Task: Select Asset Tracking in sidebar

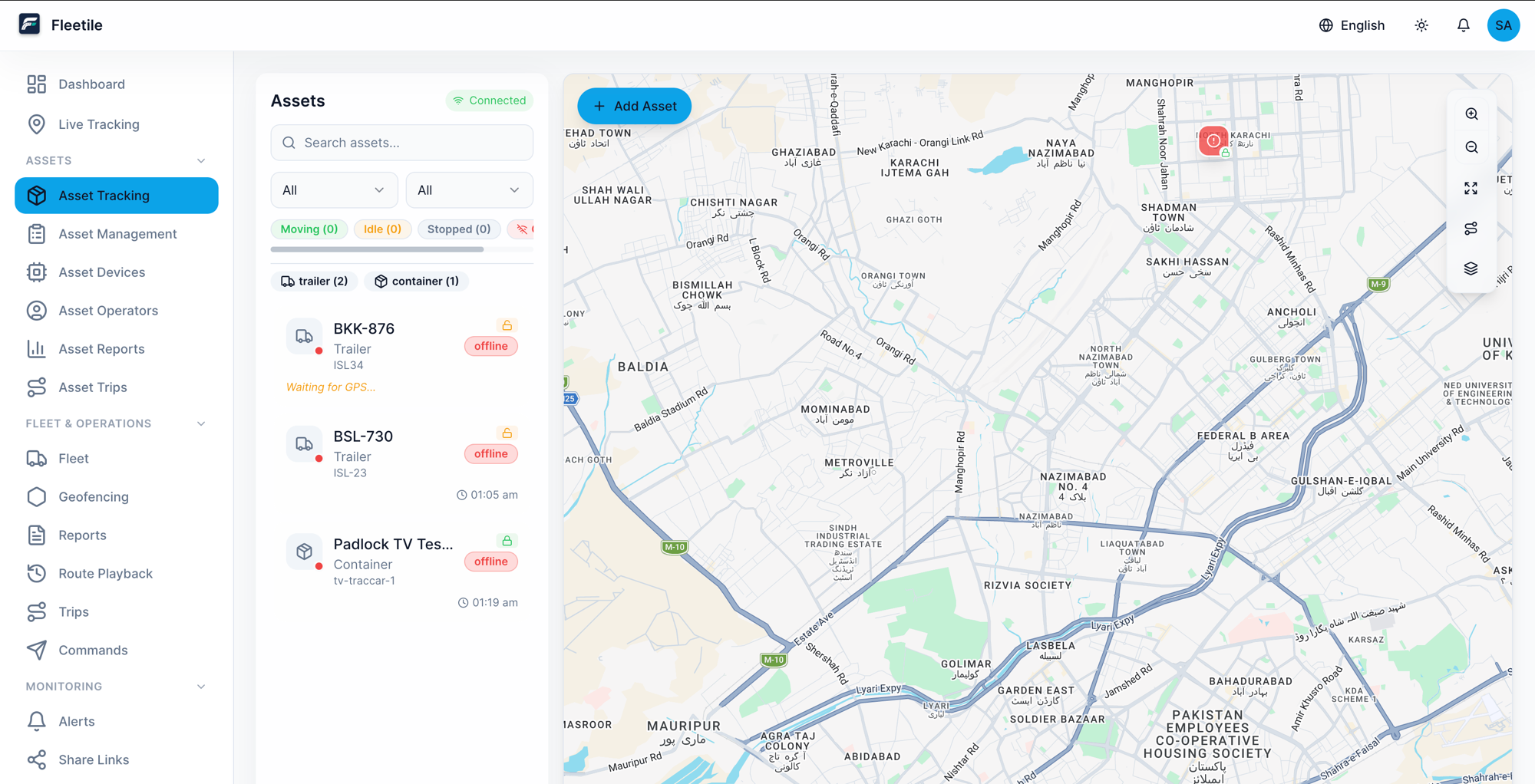Action: click(x=116, y=196)
